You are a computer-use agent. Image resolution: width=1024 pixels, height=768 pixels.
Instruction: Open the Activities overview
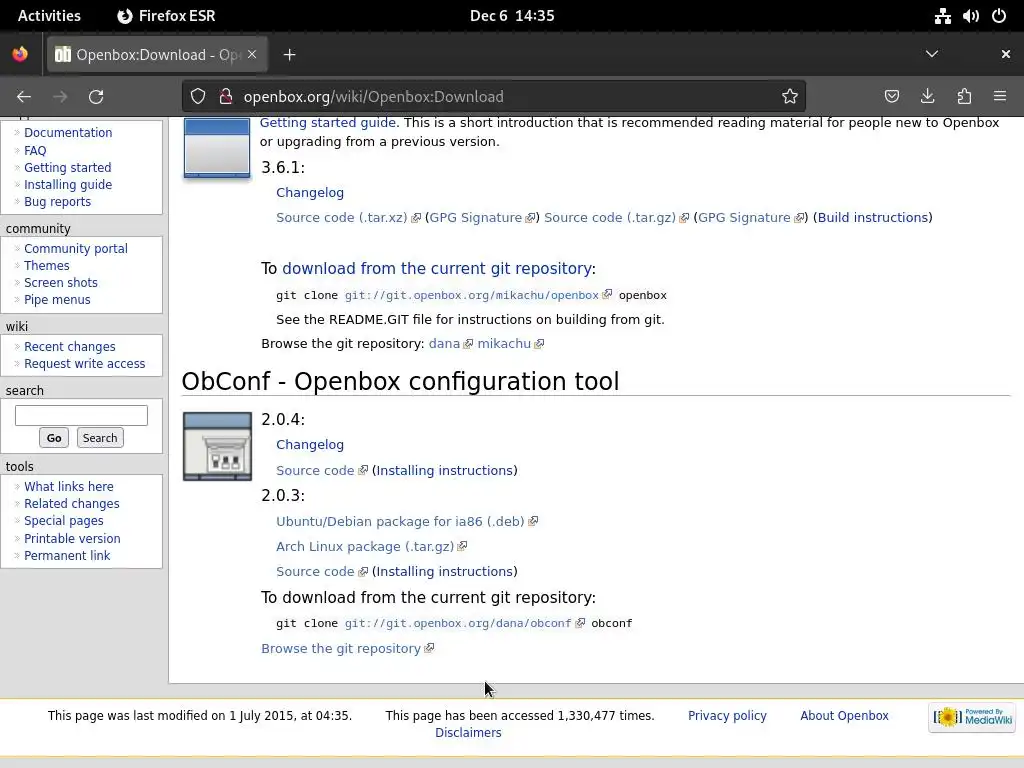49,16
